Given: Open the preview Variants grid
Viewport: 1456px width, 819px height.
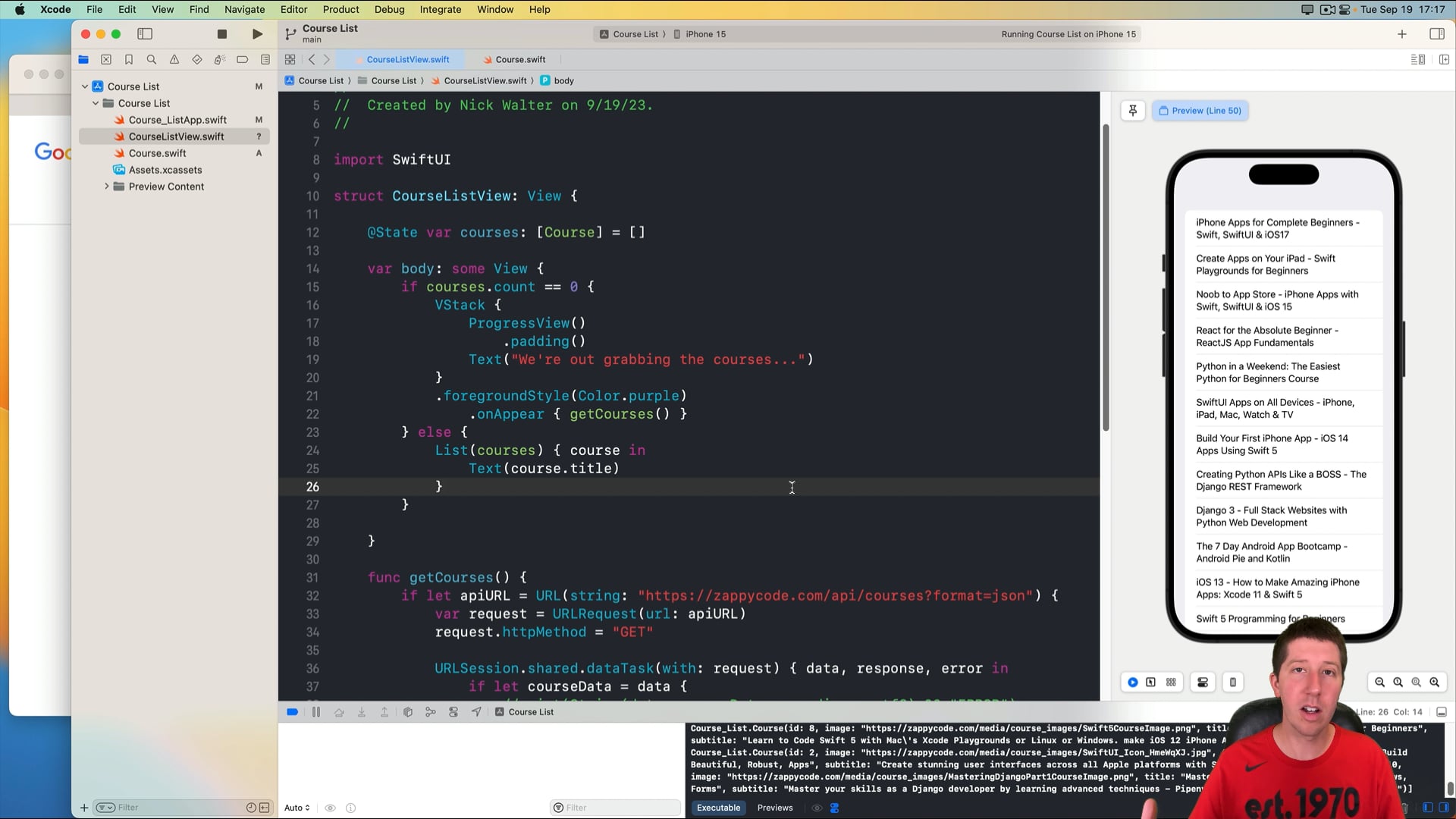Looking at the screenshot, I should [1172, 682].
